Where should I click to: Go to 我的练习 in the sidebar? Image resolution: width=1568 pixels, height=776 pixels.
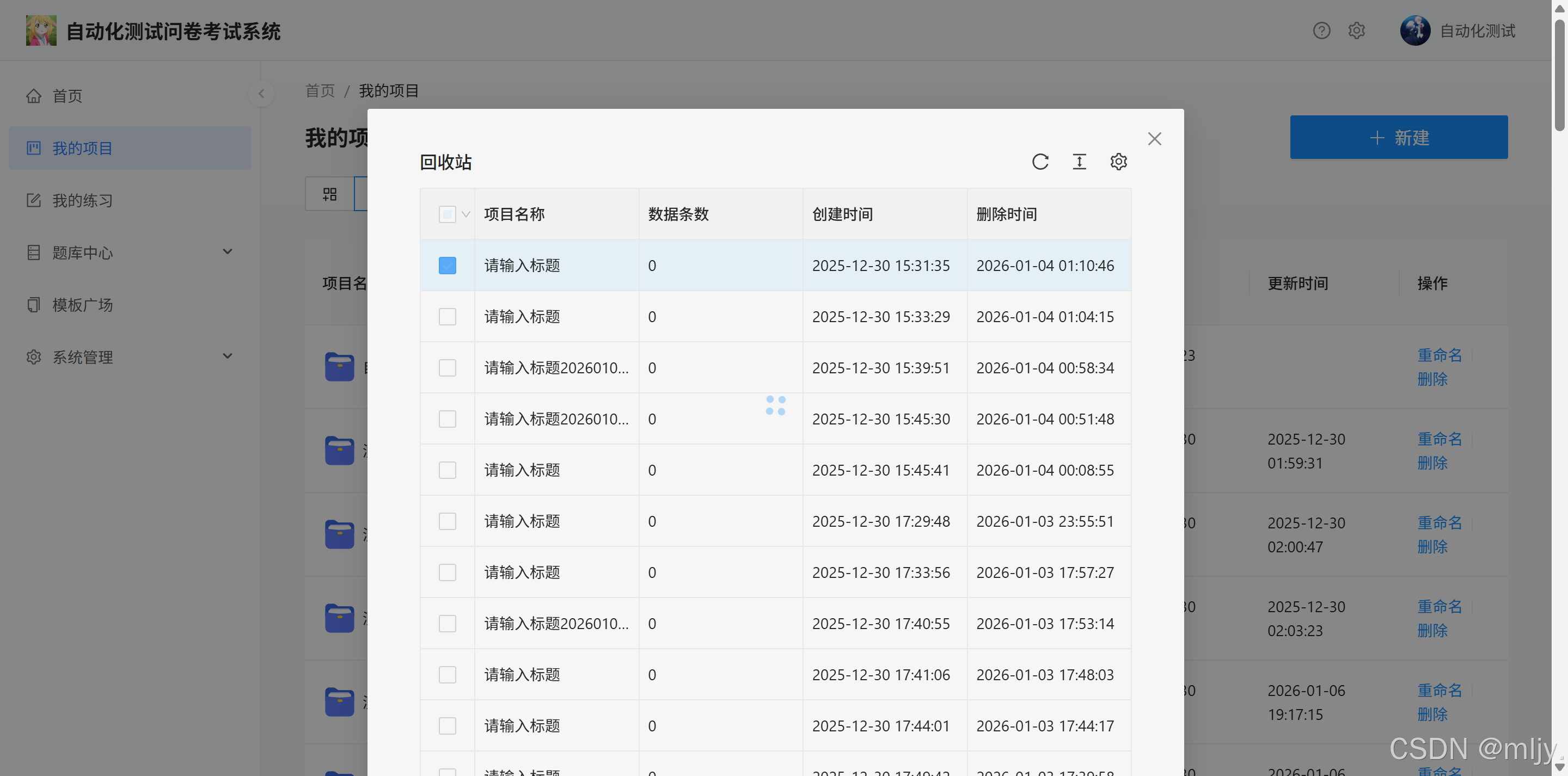click(82, 201)
